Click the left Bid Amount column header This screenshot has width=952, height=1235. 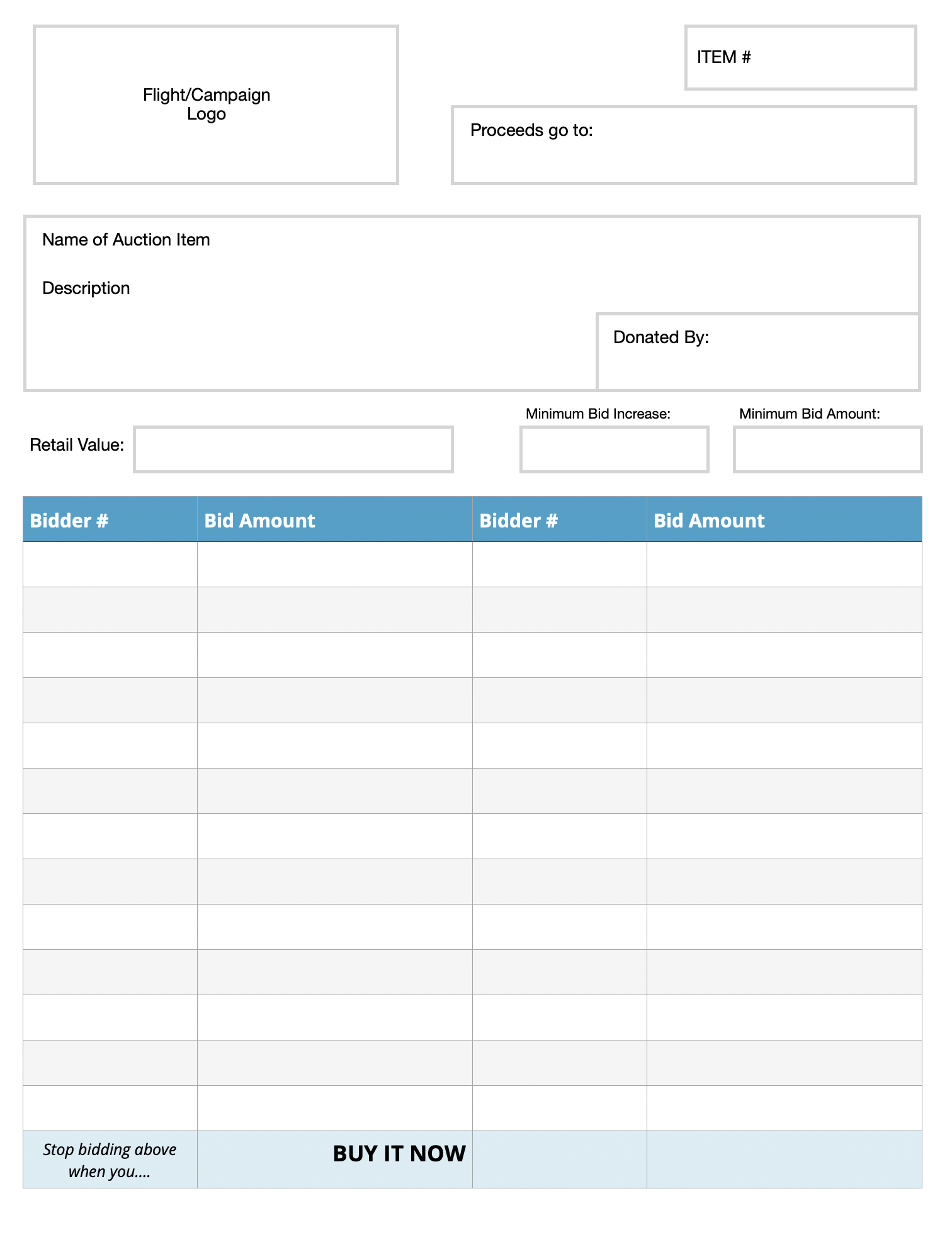tap(335, 519)
